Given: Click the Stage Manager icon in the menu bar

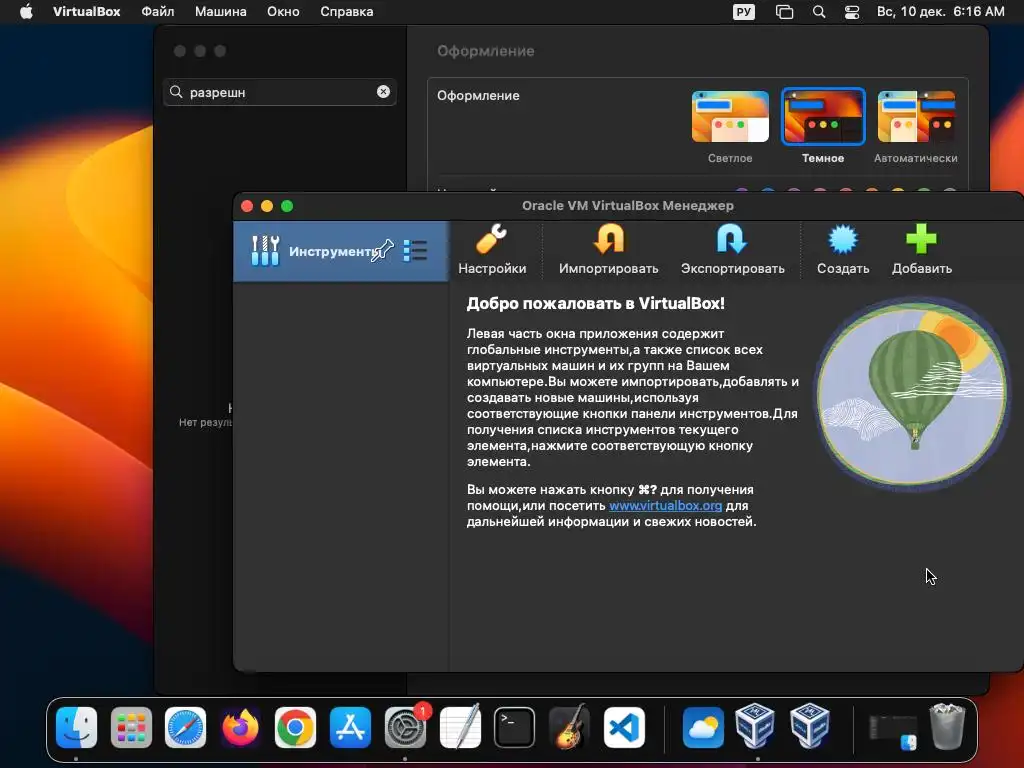Looking at the screenshot, I should 784,12.
